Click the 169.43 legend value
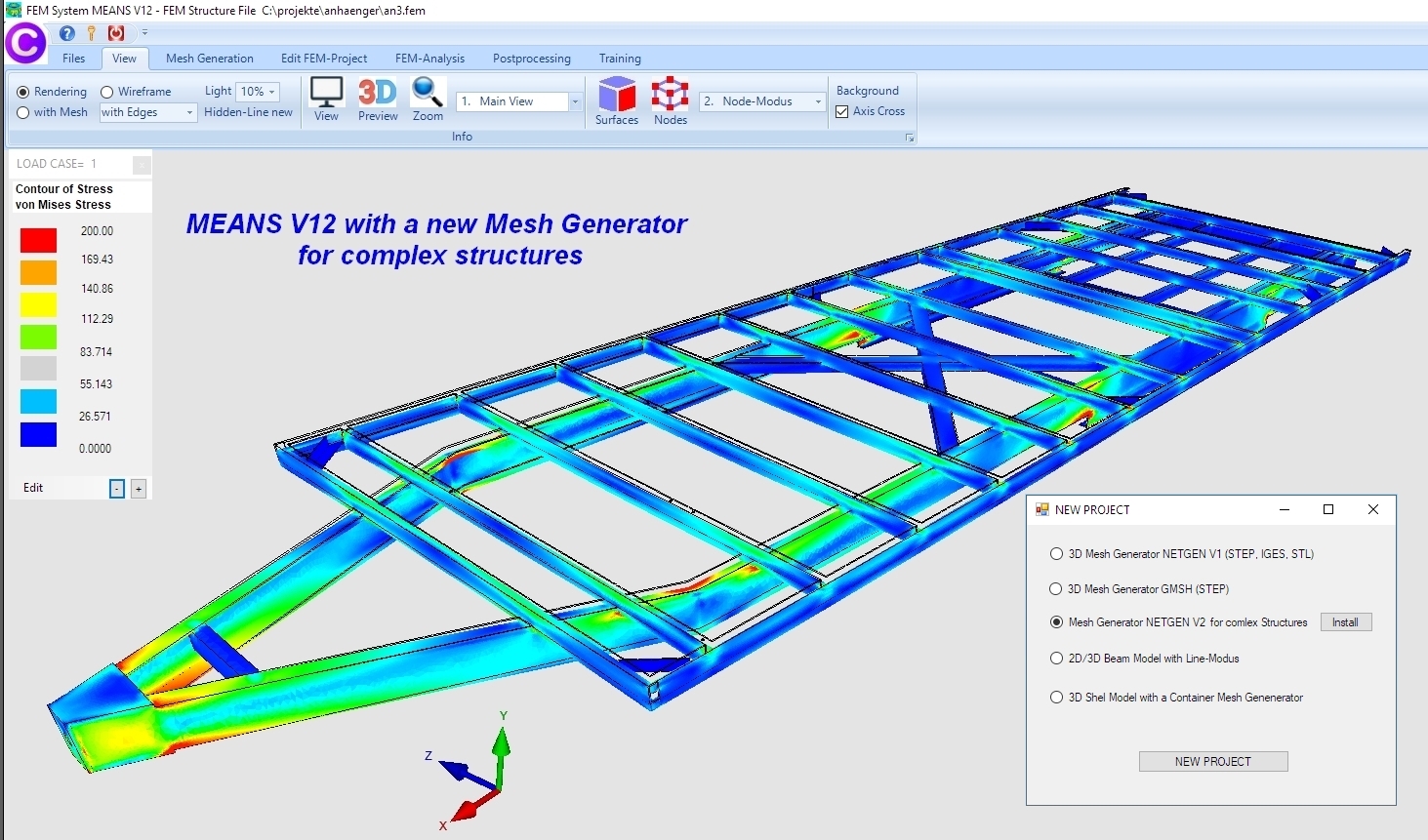The image size is (1428, 840). [97, 260]
